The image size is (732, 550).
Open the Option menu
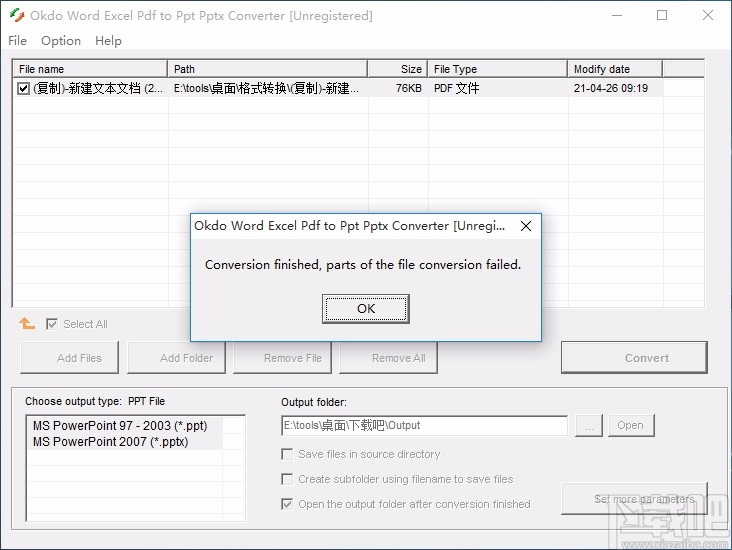pyautogui.click(x=61, y=41)
